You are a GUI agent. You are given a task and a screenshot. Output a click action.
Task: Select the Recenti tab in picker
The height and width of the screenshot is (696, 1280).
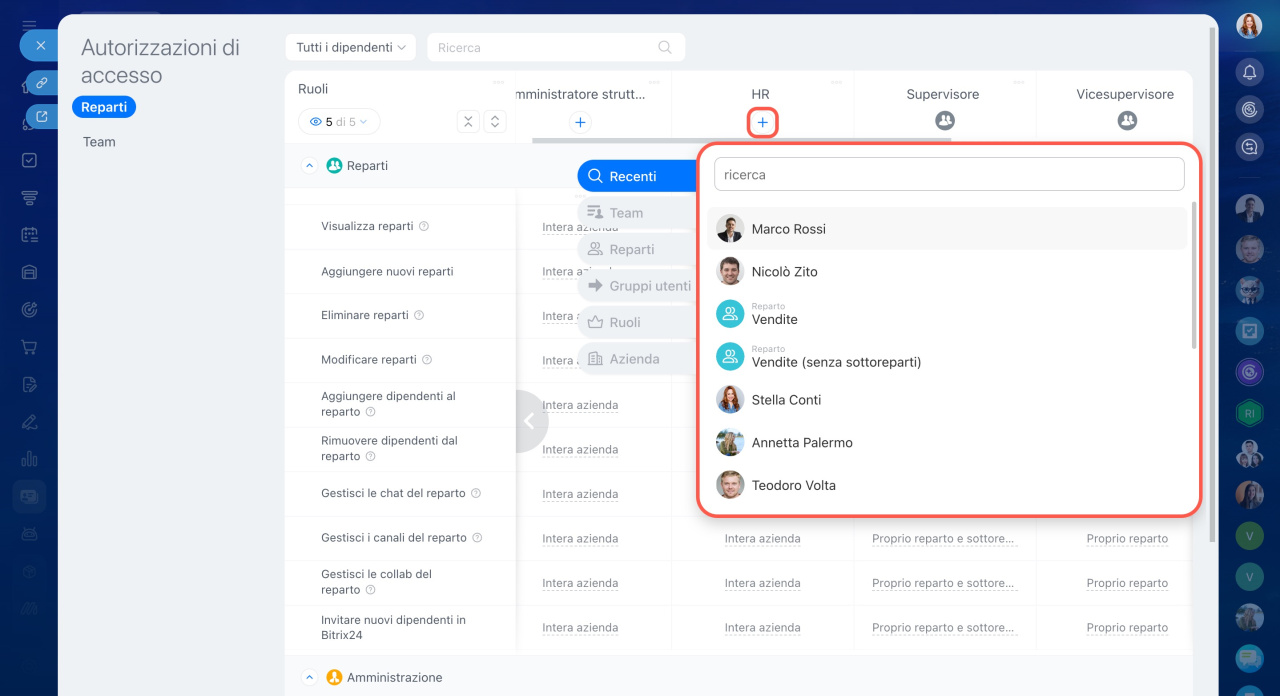pyautogui.click(x=636, y=176)
